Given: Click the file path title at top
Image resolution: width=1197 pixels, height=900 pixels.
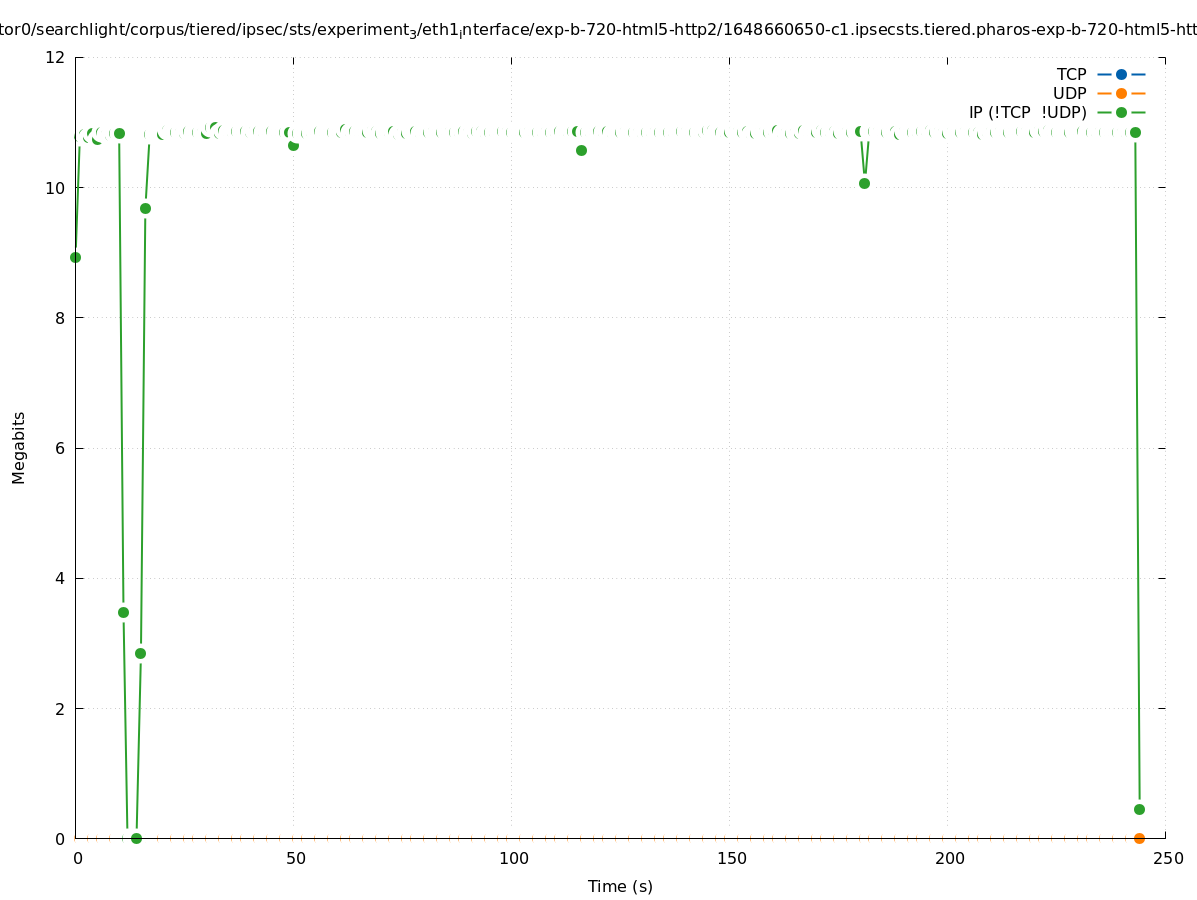Looking at the screenshot, I should pyautogui.click(x=598, y=30).
